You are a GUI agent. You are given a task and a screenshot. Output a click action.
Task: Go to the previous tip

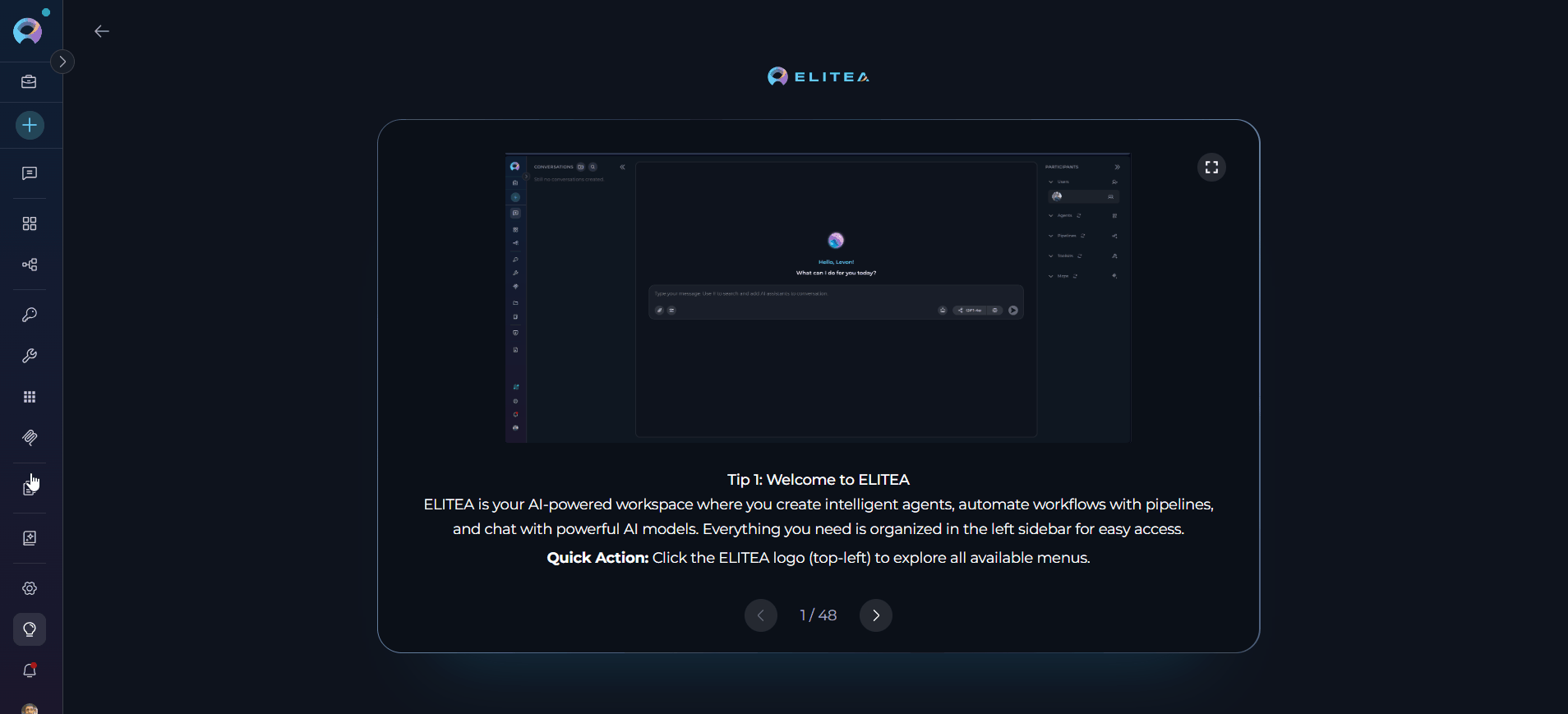[x=761, y=615]
